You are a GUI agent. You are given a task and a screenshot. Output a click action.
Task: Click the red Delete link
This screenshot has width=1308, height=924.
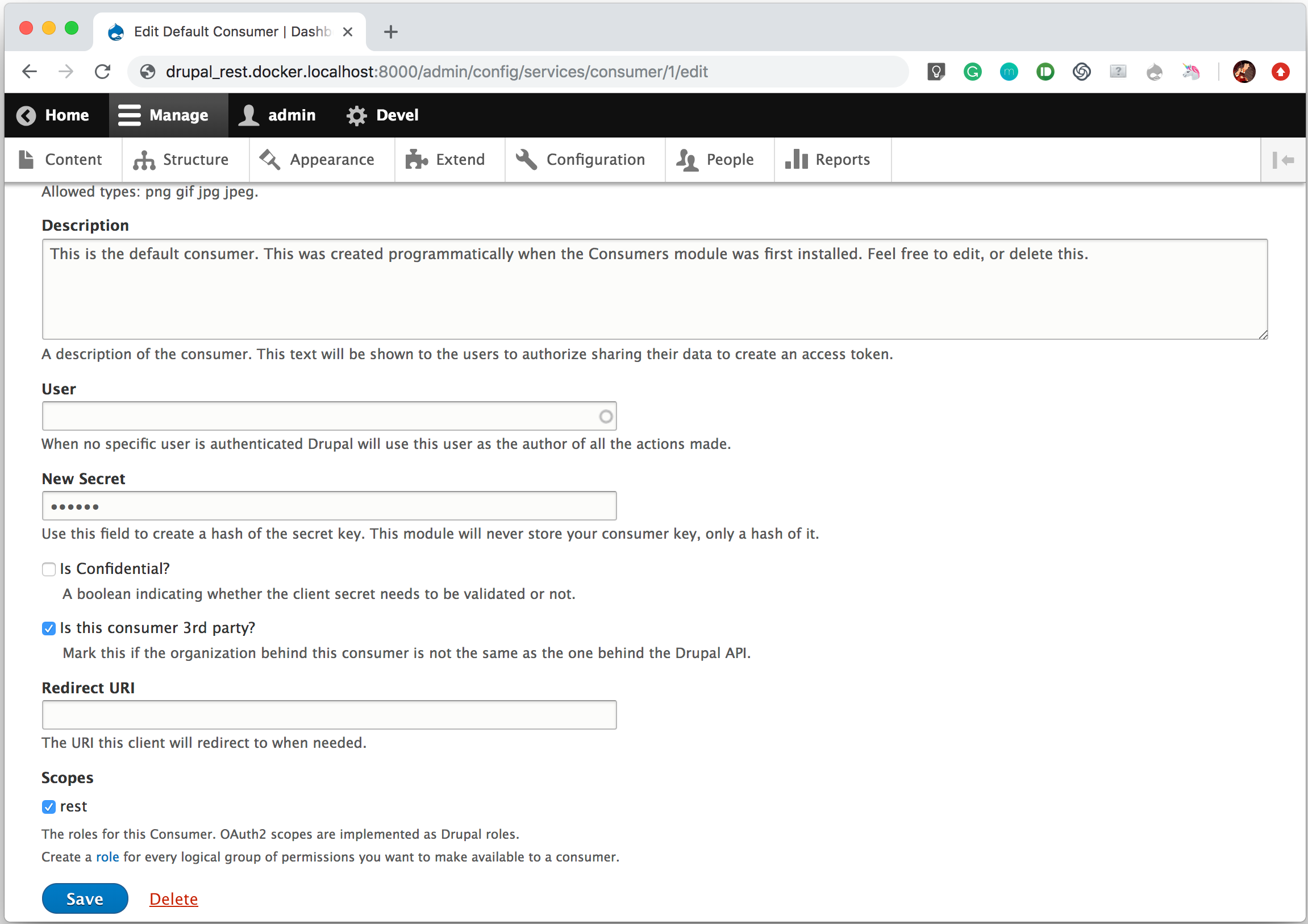[x=174, y=899]
